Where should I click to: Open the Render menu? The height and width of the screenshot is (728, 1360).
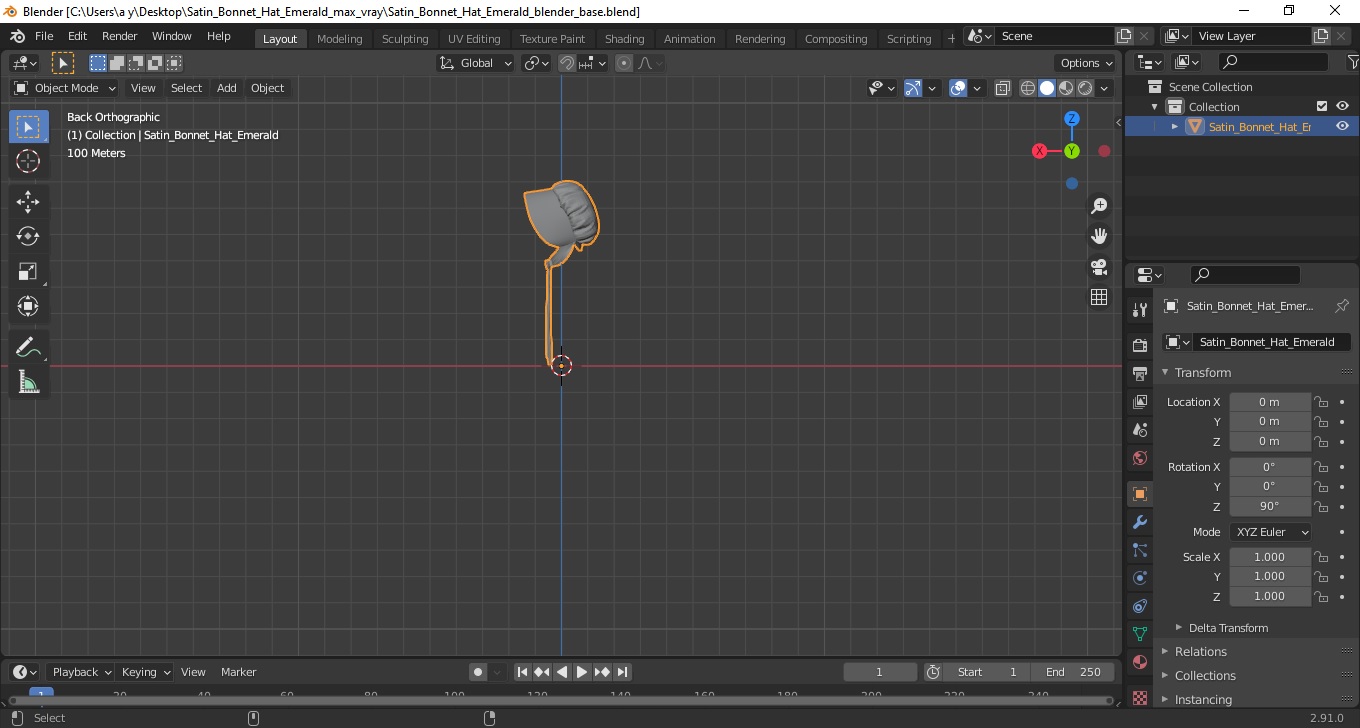[120, 36]
